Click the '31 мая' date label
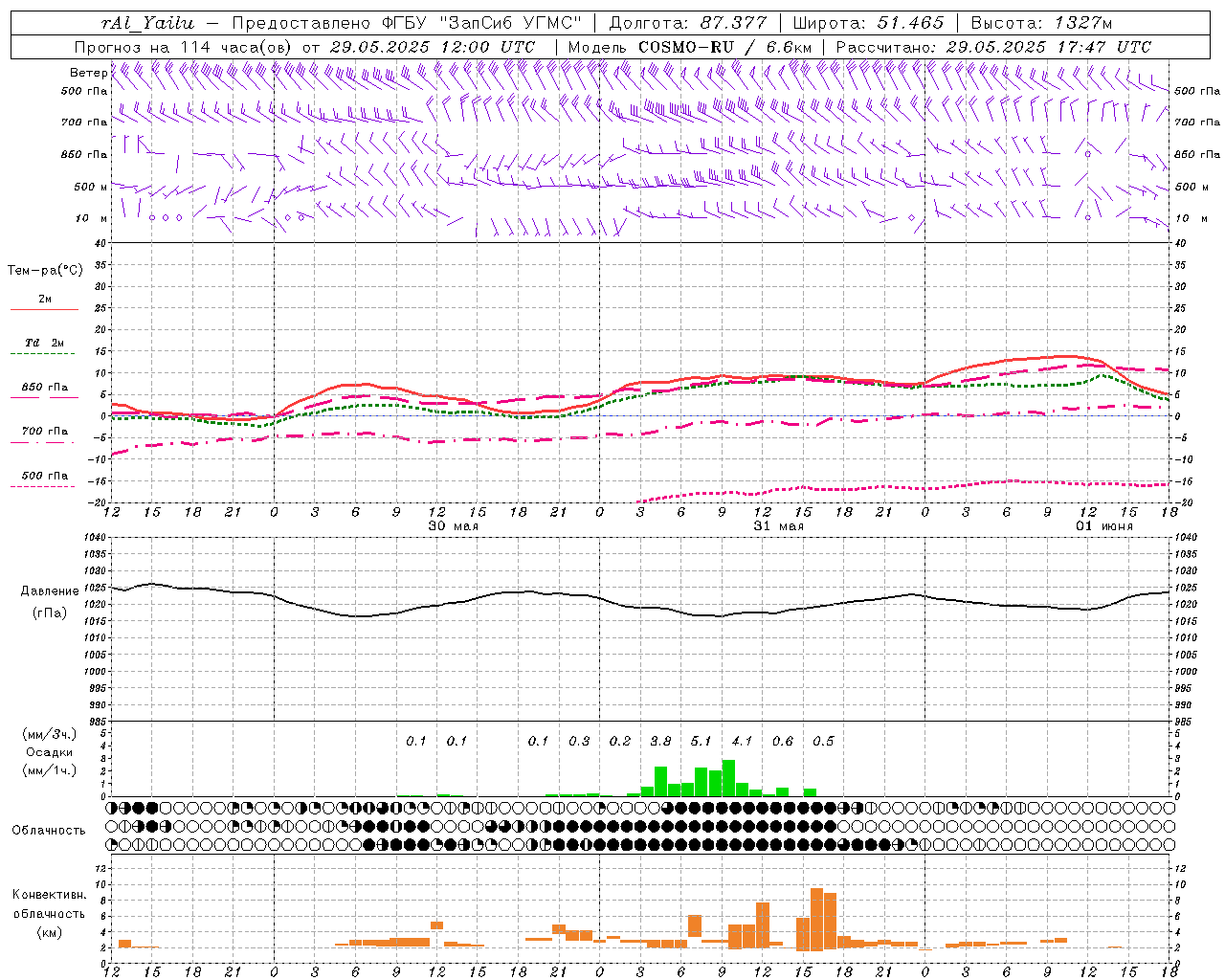Screen dimensions: 1225x980 pyautogui.click(x=779, y=526)
